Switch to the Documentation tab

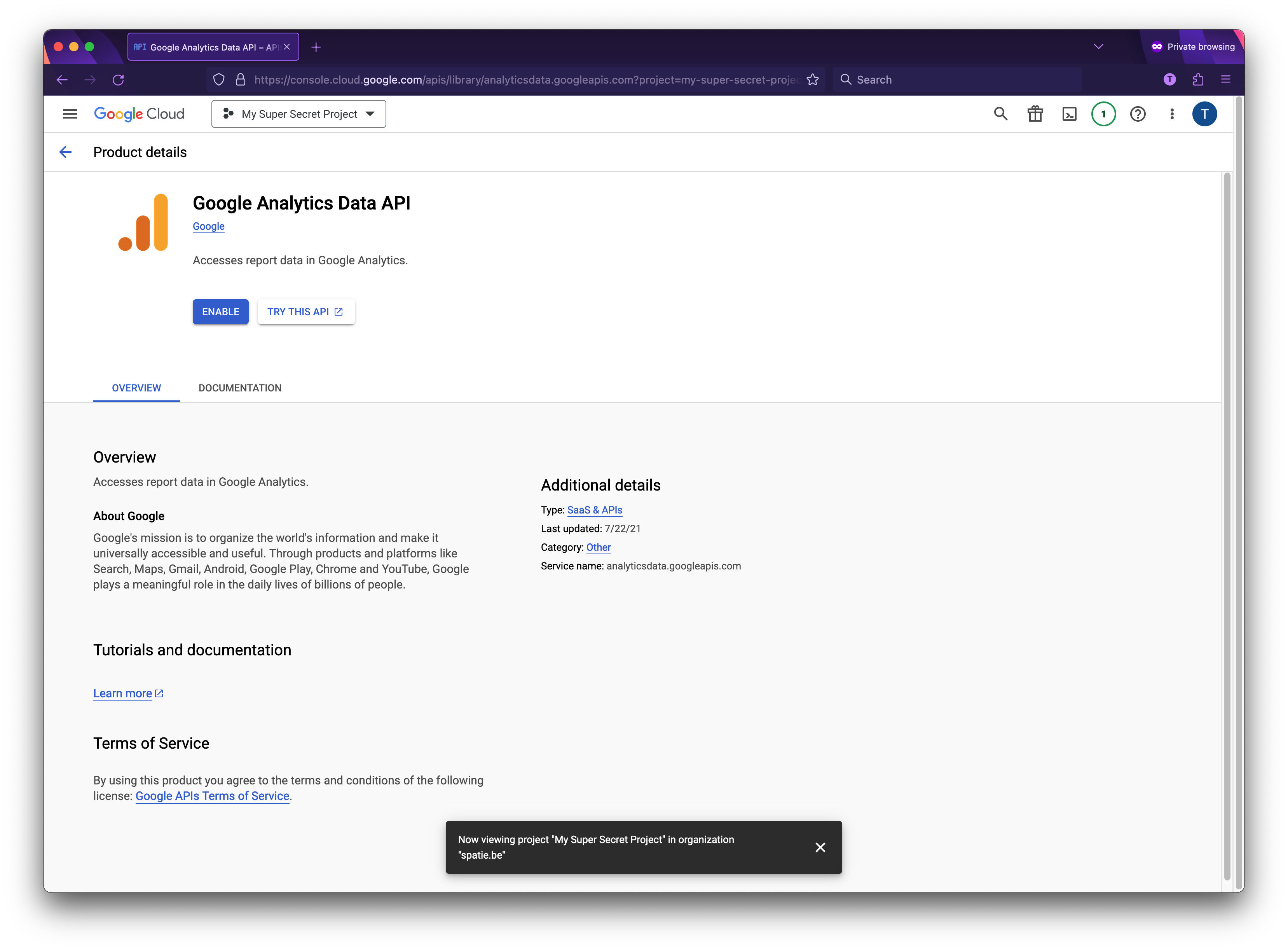coord(240,388)
